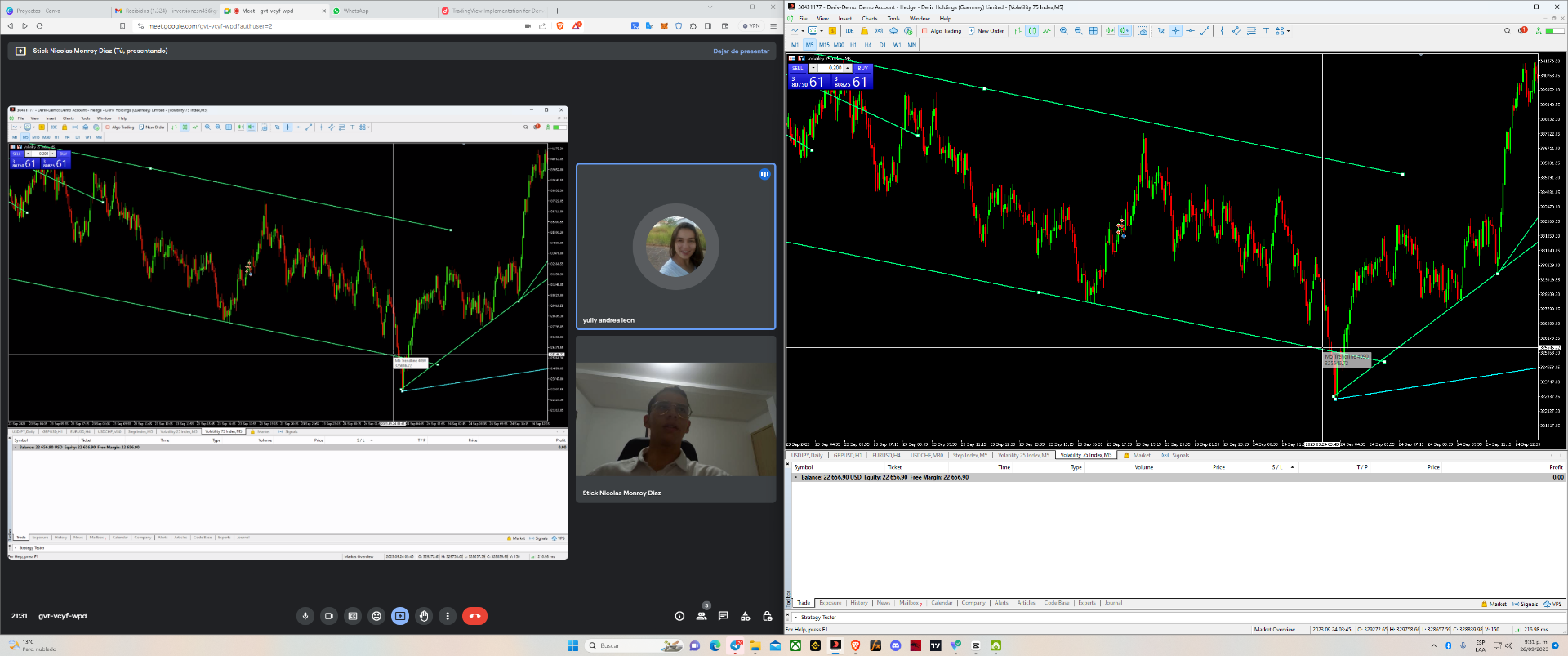Select candlestick chart type
Viewport: 1568px width, 656px height.
pyautogui.click(x=1031, y=31)
